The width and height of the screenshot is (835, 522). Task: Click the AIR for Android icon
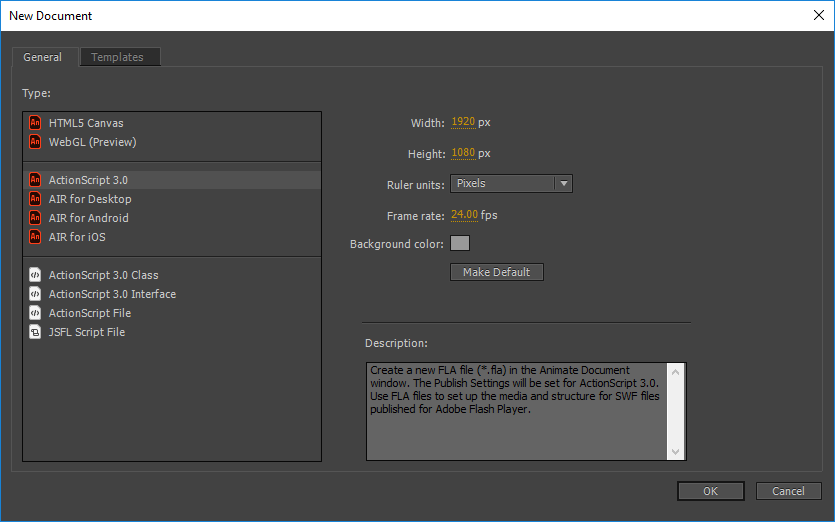tap(36, 218)
